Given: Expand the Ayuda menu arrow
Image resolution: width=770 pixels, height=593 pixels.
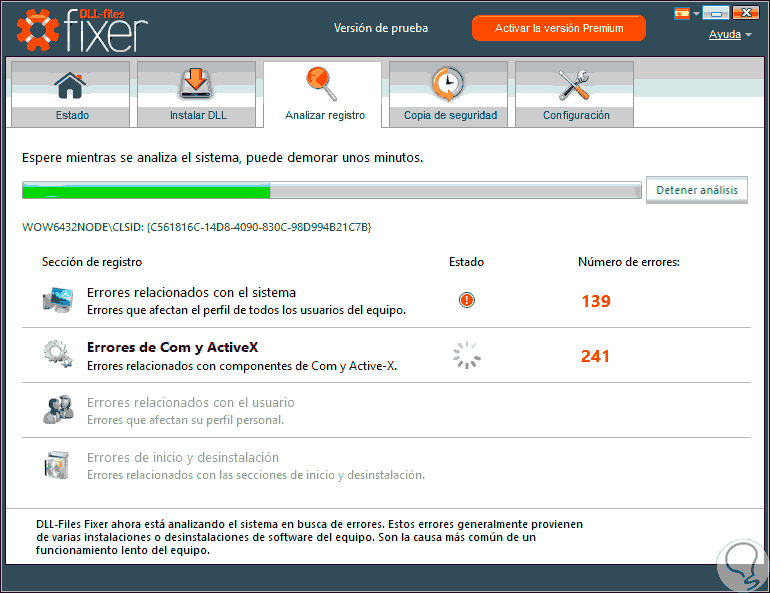Looking at the screenshot, I should 748,35.
